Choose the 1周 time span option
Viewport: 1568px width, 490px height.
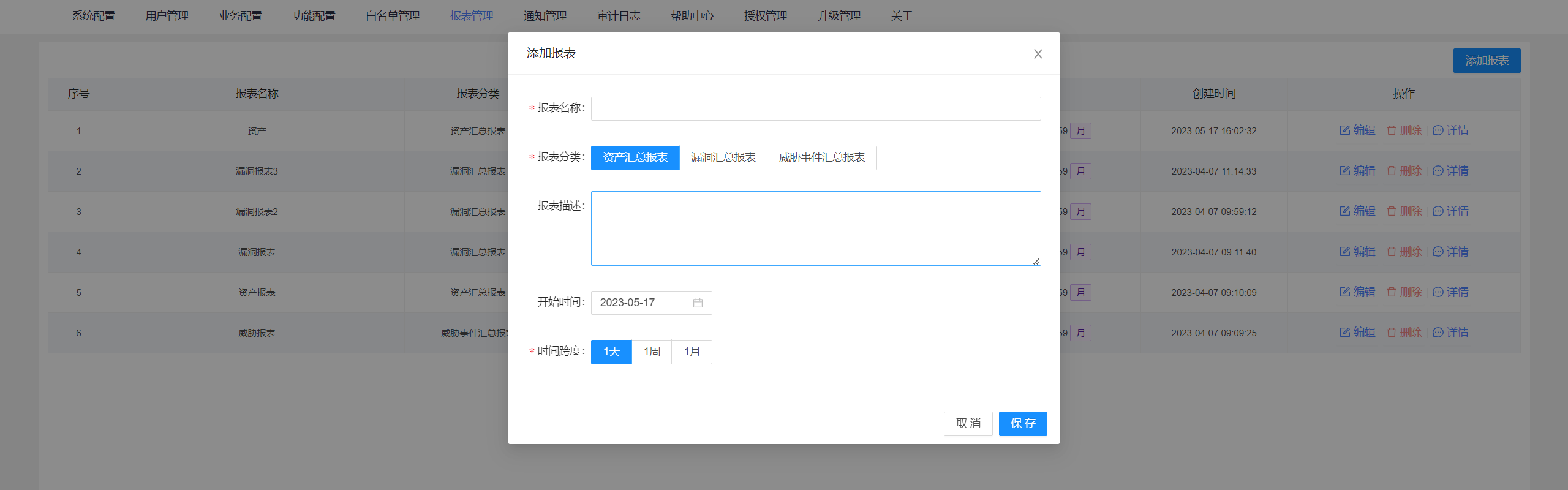652,352
